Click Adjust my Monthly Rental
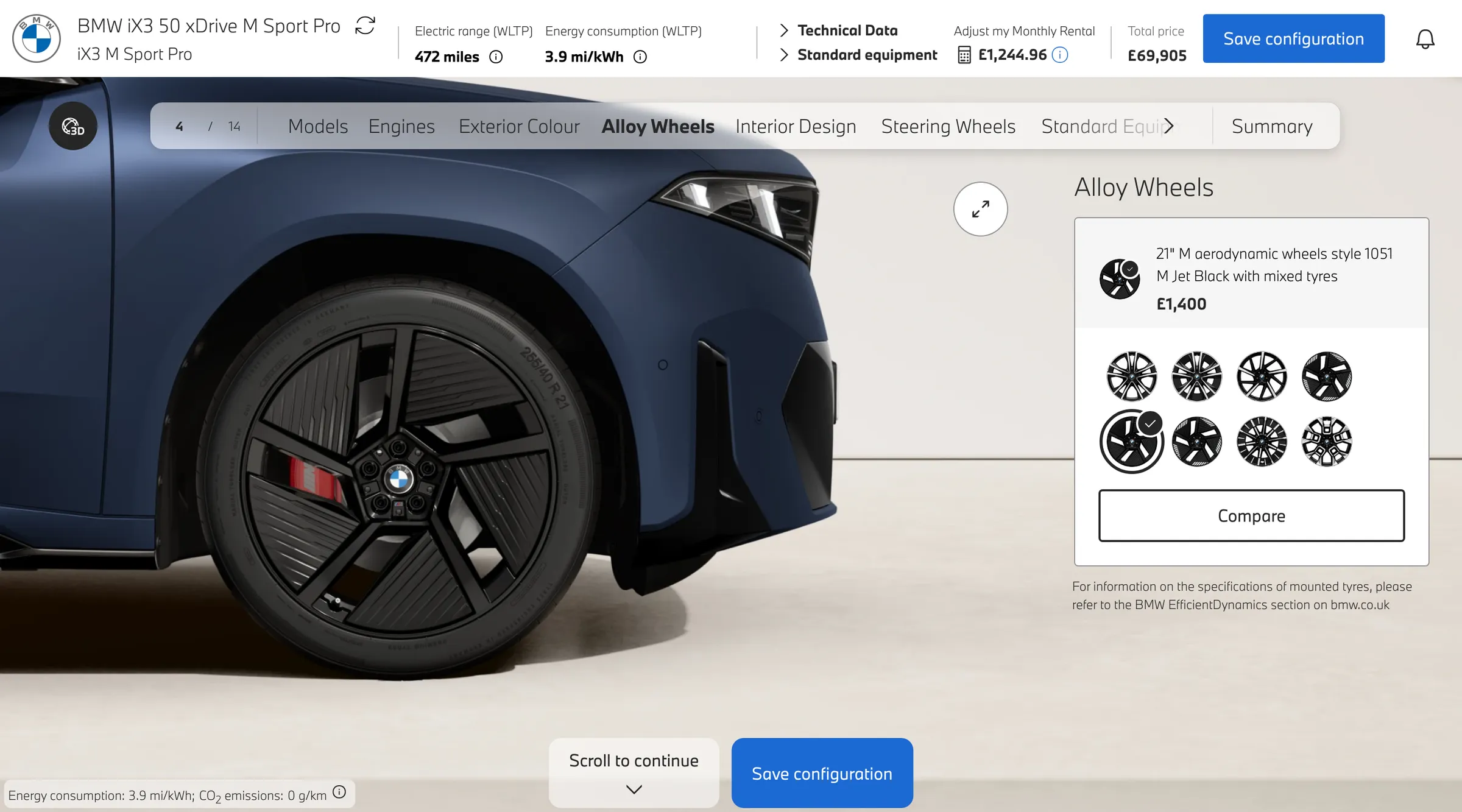This screenshot has width=1462, height=812. coord(1024,31)
